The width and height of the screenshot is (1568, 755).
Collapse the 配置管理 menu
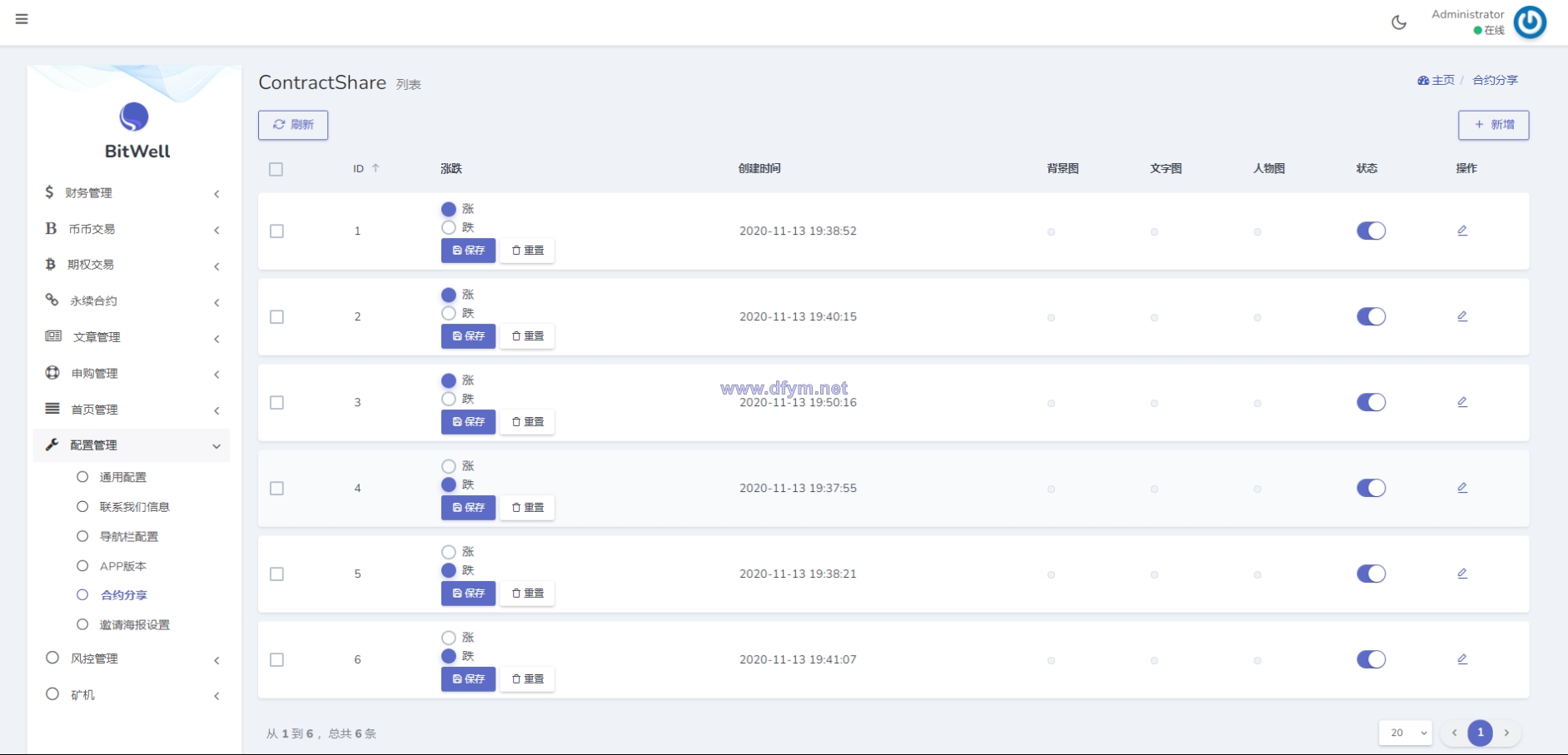click(x=133, y=445)
